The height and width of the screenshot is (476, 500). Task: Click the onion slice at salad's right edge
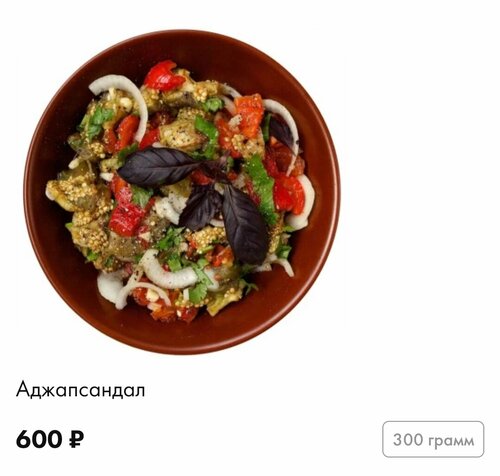click(x=305, y=203)
